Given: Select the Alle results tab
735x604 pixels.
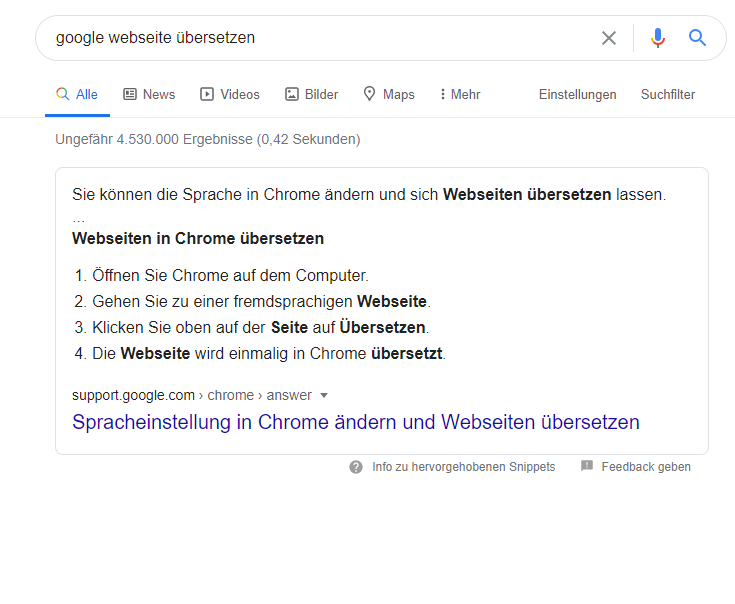Looking at the screenshot, I should (x=77, y=94).
